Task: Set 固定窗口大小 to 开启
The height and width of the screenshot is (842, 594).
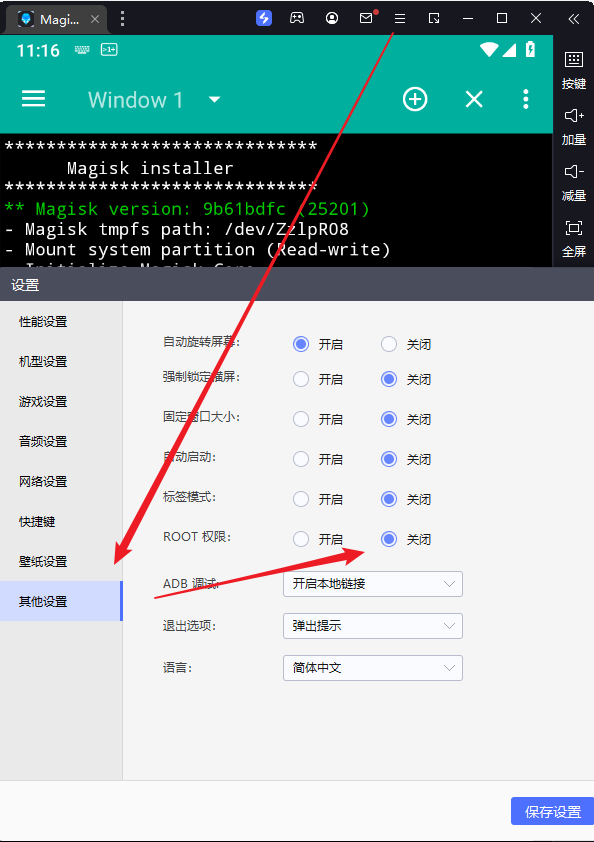Action: point(301,419)
